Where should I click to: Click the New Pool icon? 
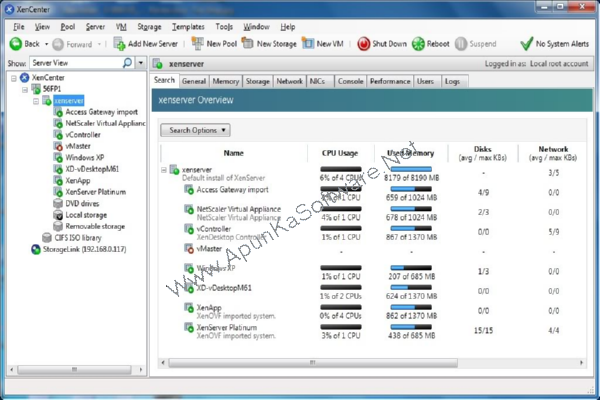click(197, 43)
